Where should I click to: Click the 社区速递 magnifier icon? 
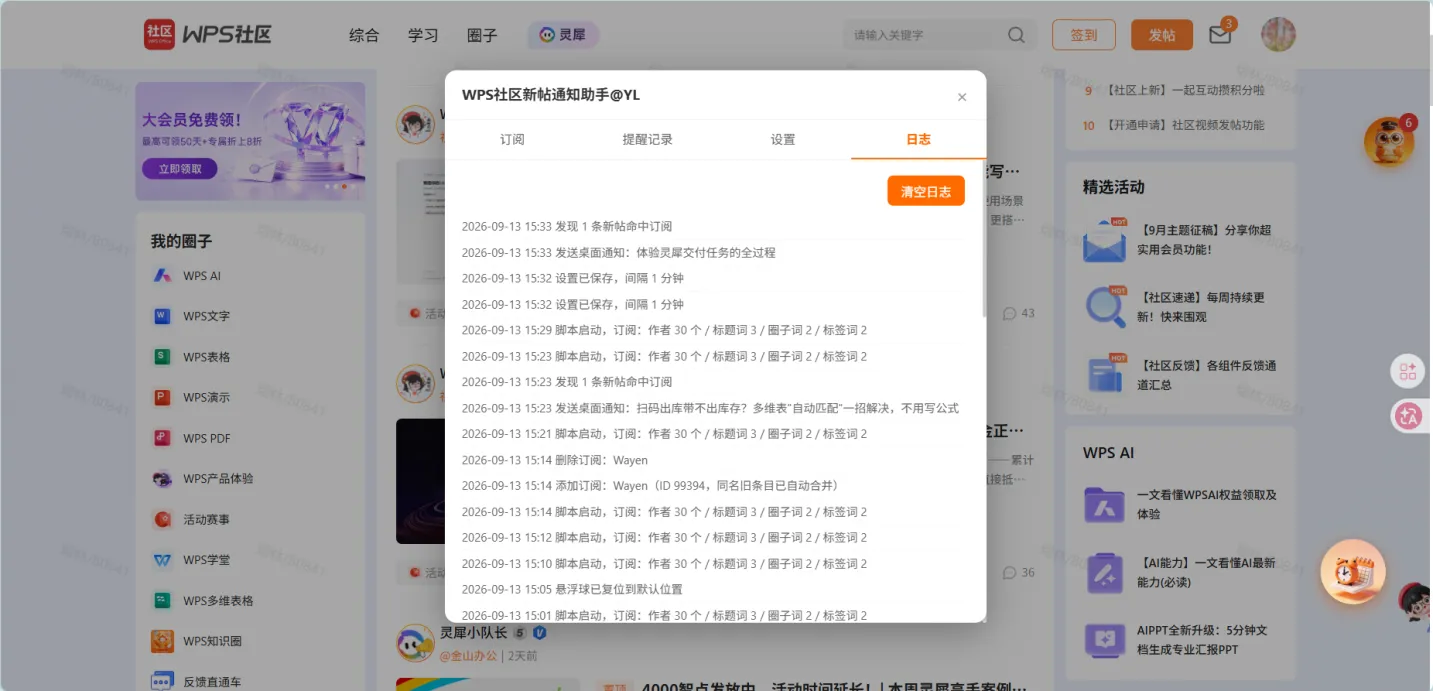[x=1105, y=306]
